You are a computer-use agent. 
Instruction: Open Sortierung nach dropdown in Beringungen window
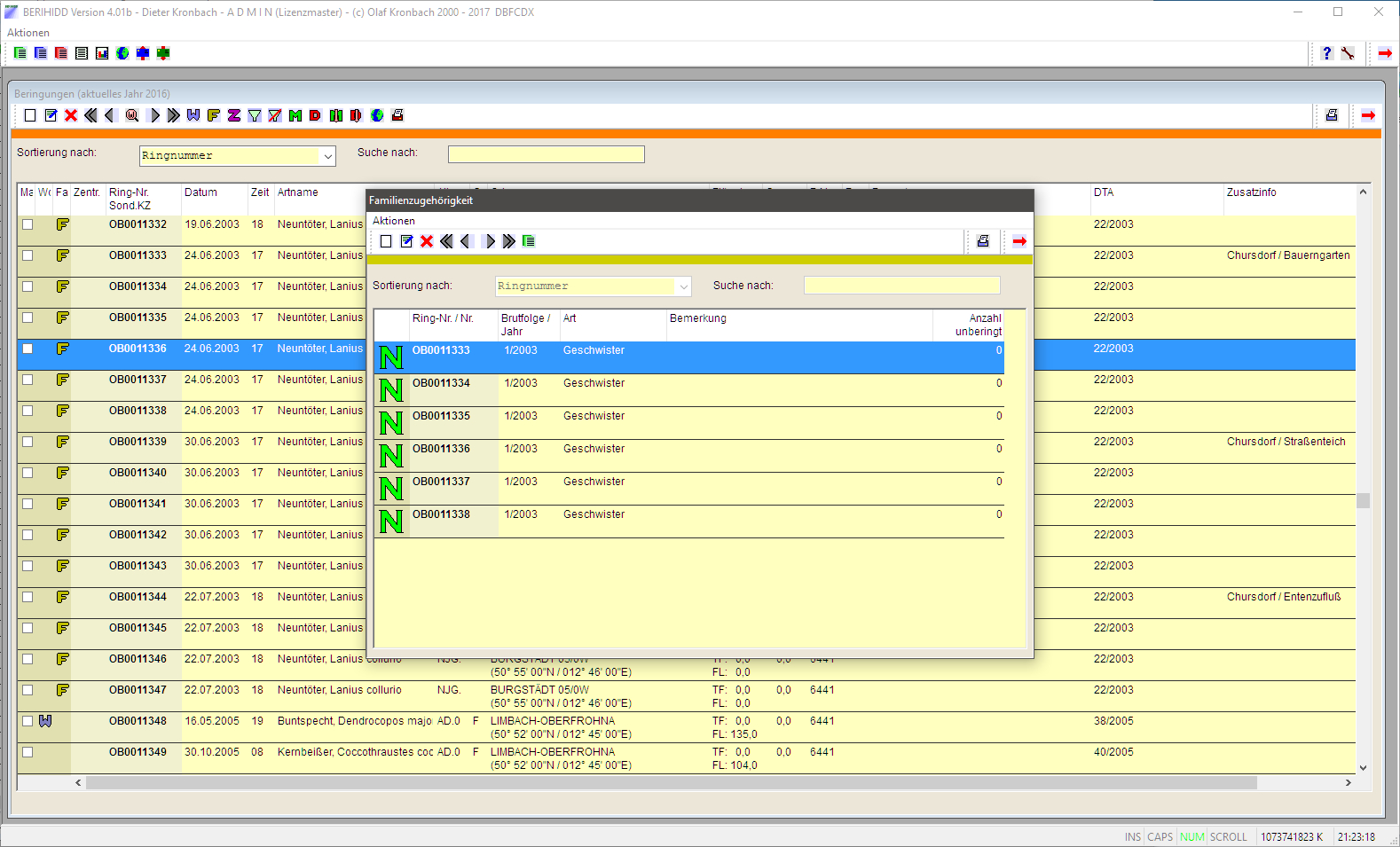click(x=328, y=156)
